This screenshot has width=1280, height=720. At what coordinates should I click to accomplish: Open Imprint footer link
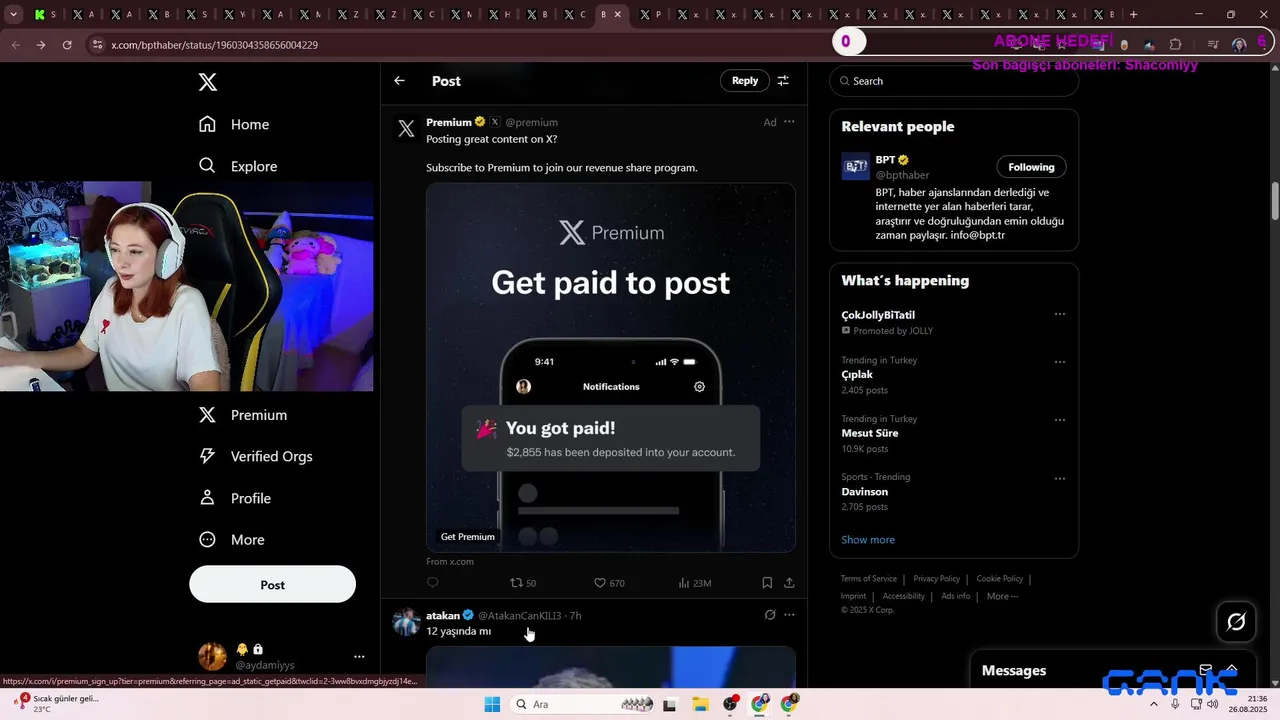click(853, 596)
